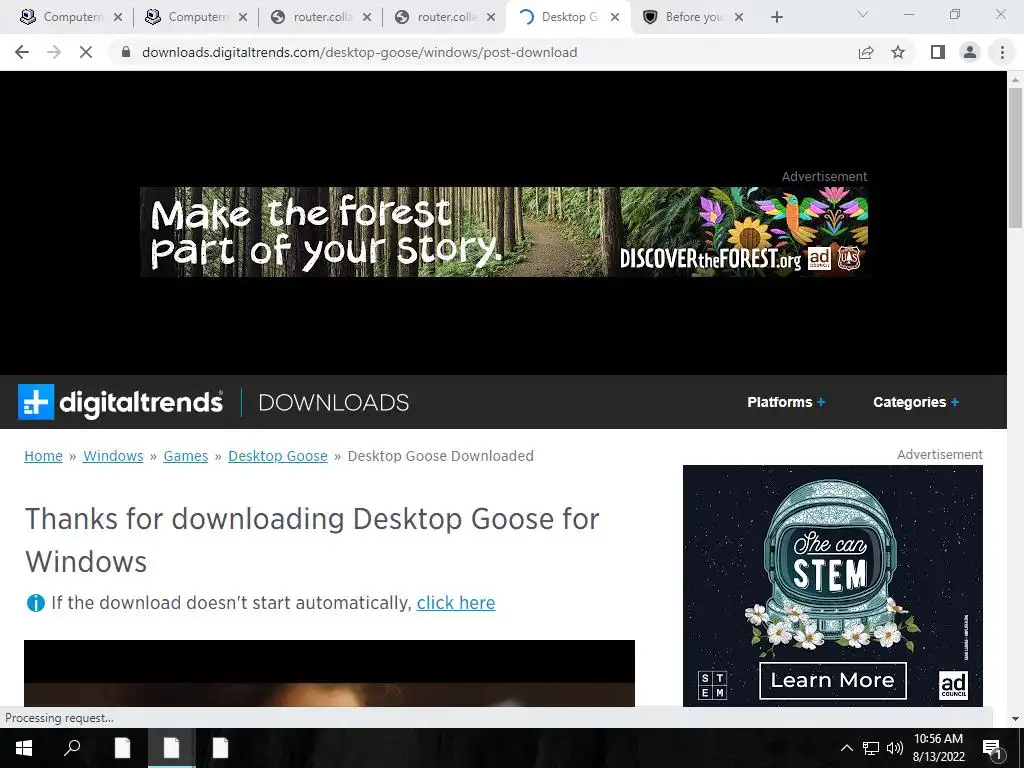Click the page vertical scrollbar thumb

(1015, 157)
